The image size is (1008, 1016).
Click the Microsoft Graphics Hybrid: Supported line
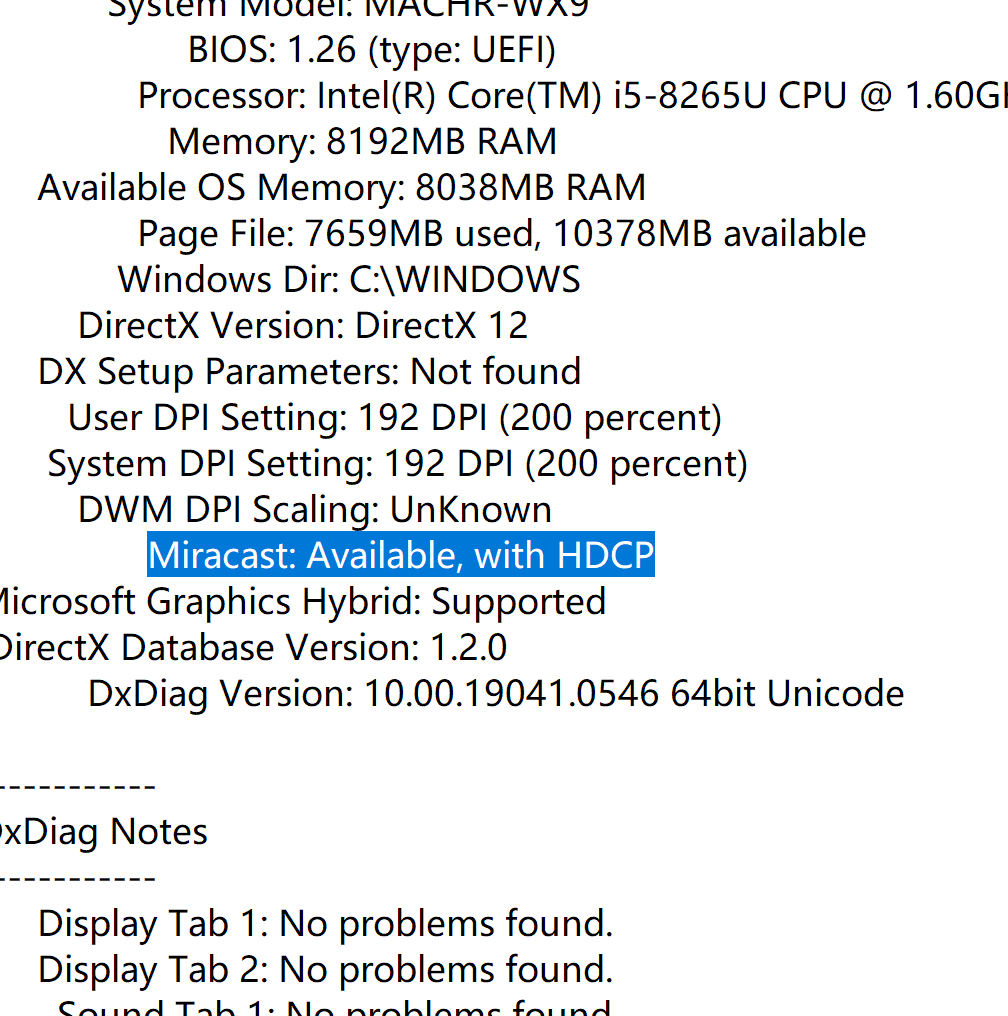pos(303,602)
